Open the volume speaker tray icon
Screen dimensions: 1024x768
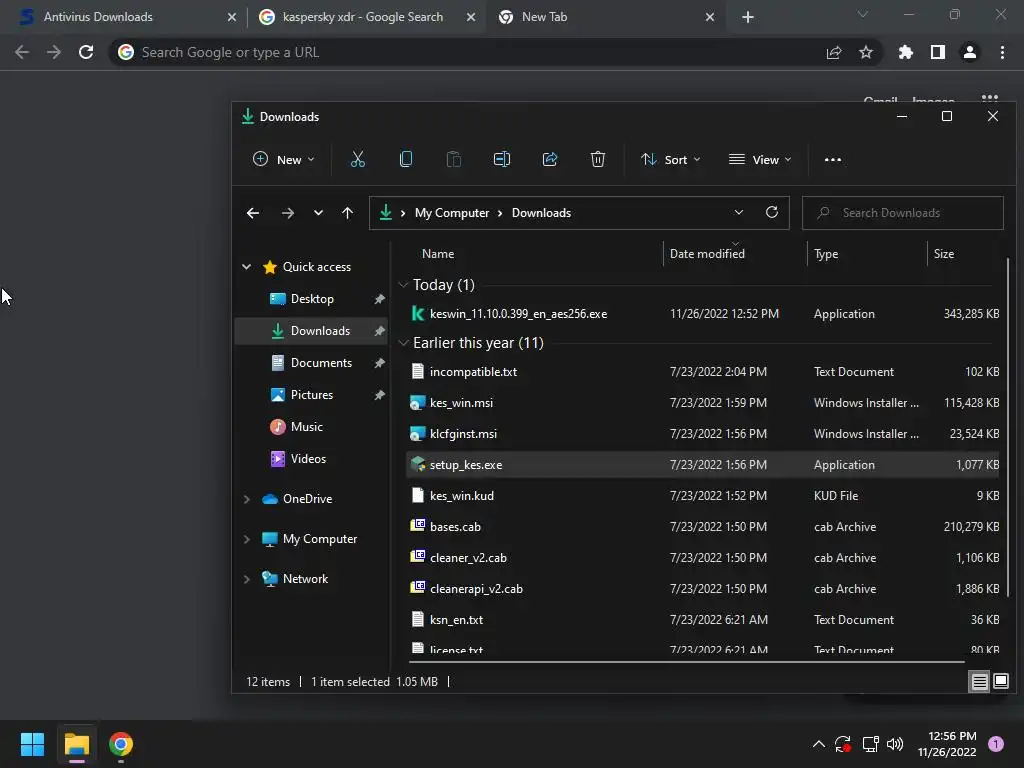[895, 744]
